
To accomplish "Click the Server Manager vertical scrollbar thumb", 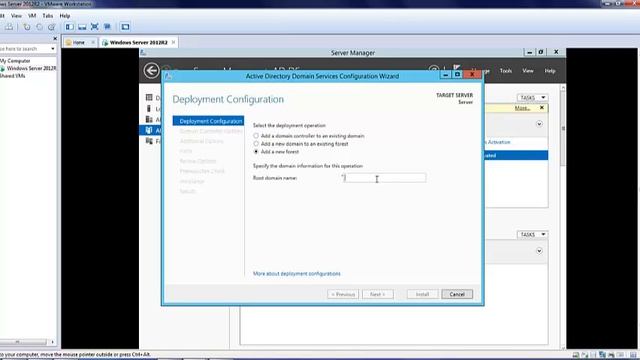I will coord(563,129).
